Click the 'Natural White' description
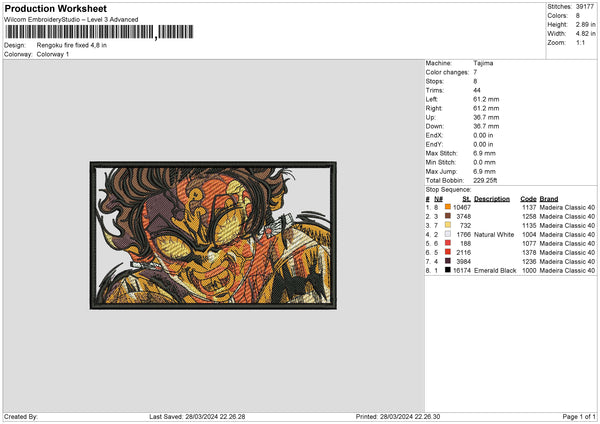The width and height of the screenshot is (600, 424). point(494,235)
